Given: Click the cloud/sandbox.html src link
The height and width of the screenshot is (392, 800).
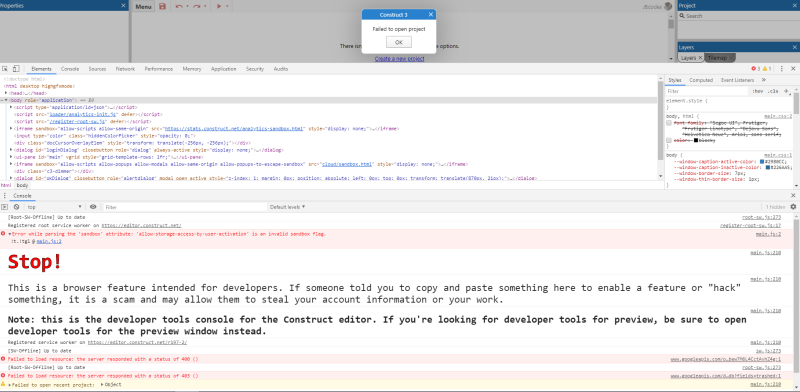Looking at the screenshot, I should tap(347, 165).
